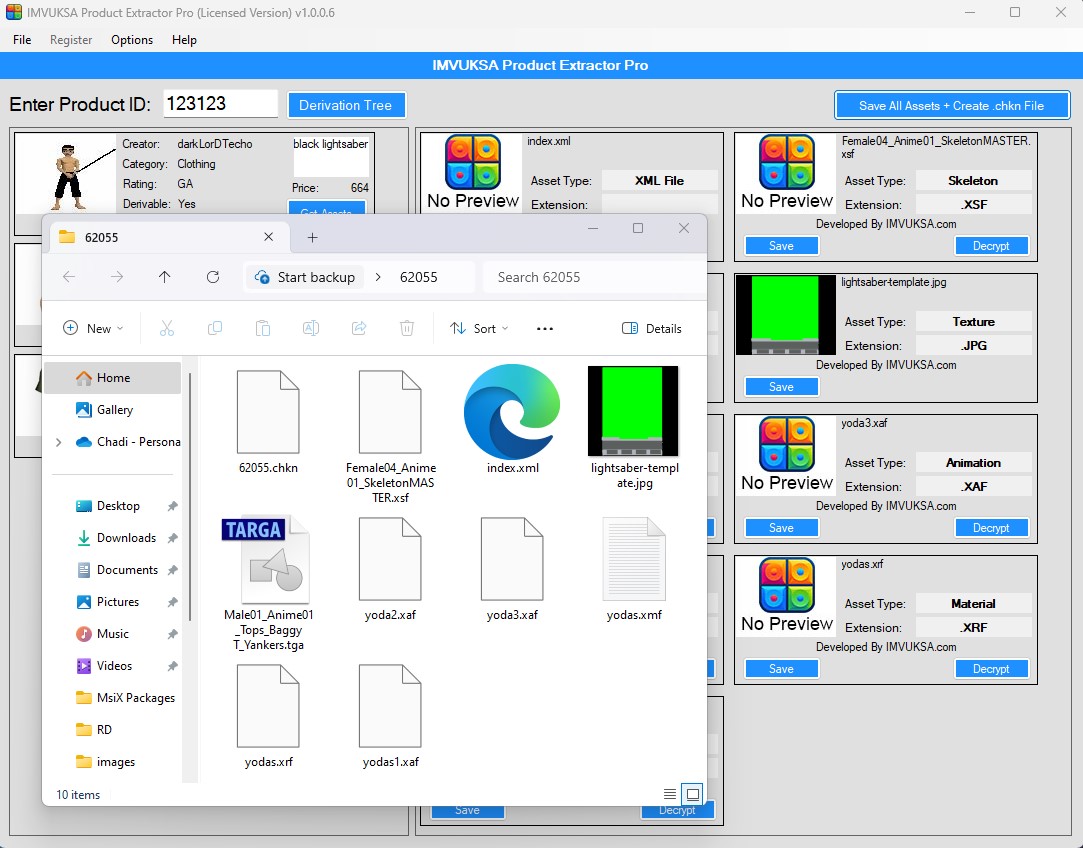The height and width of the screenshot is (848, 1083).
Task: Click the Copy icon in Explorer toolbar
Action: coord(215,329)
